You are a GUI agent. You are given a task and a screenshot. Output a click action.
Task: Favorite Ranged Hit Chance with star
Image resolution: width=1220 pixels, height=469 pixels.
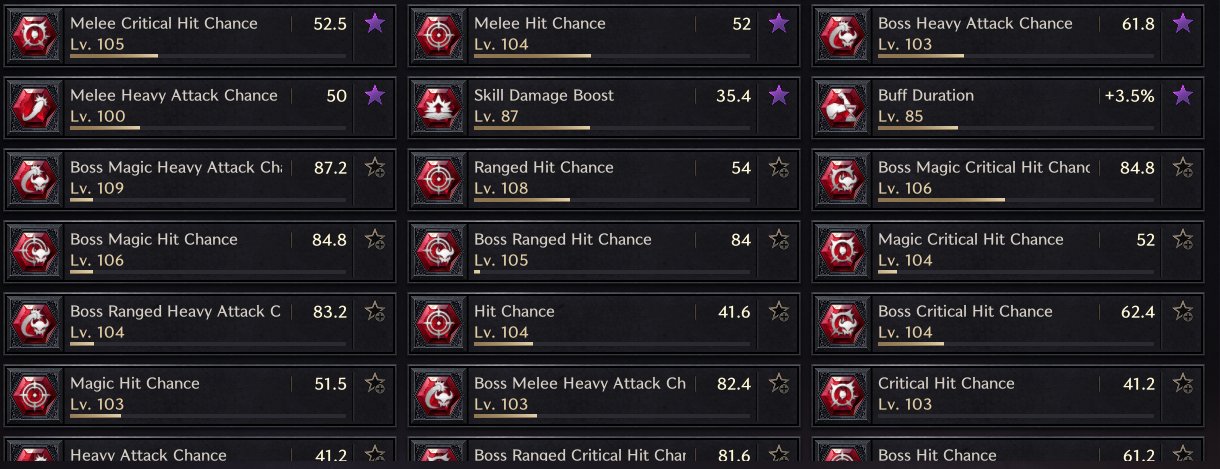tap(778, 168)
